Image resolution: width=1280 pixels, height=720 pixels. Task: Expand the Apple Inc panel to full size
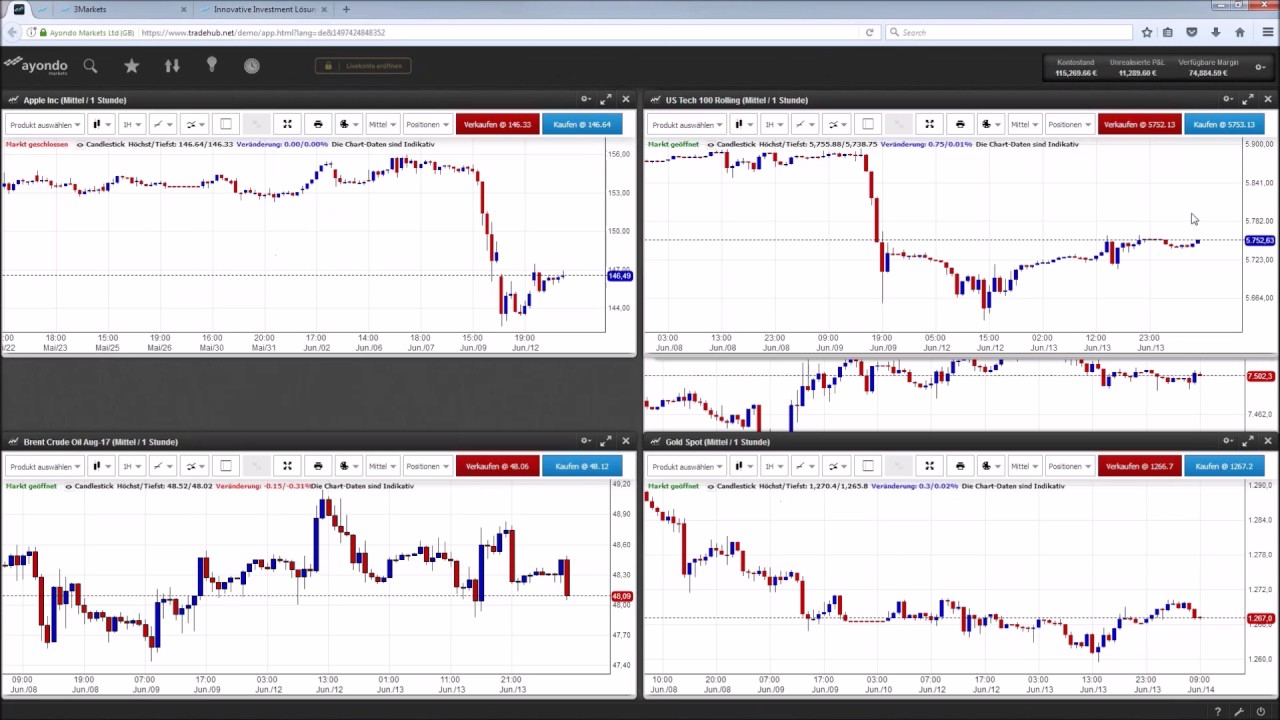[606, 99]
